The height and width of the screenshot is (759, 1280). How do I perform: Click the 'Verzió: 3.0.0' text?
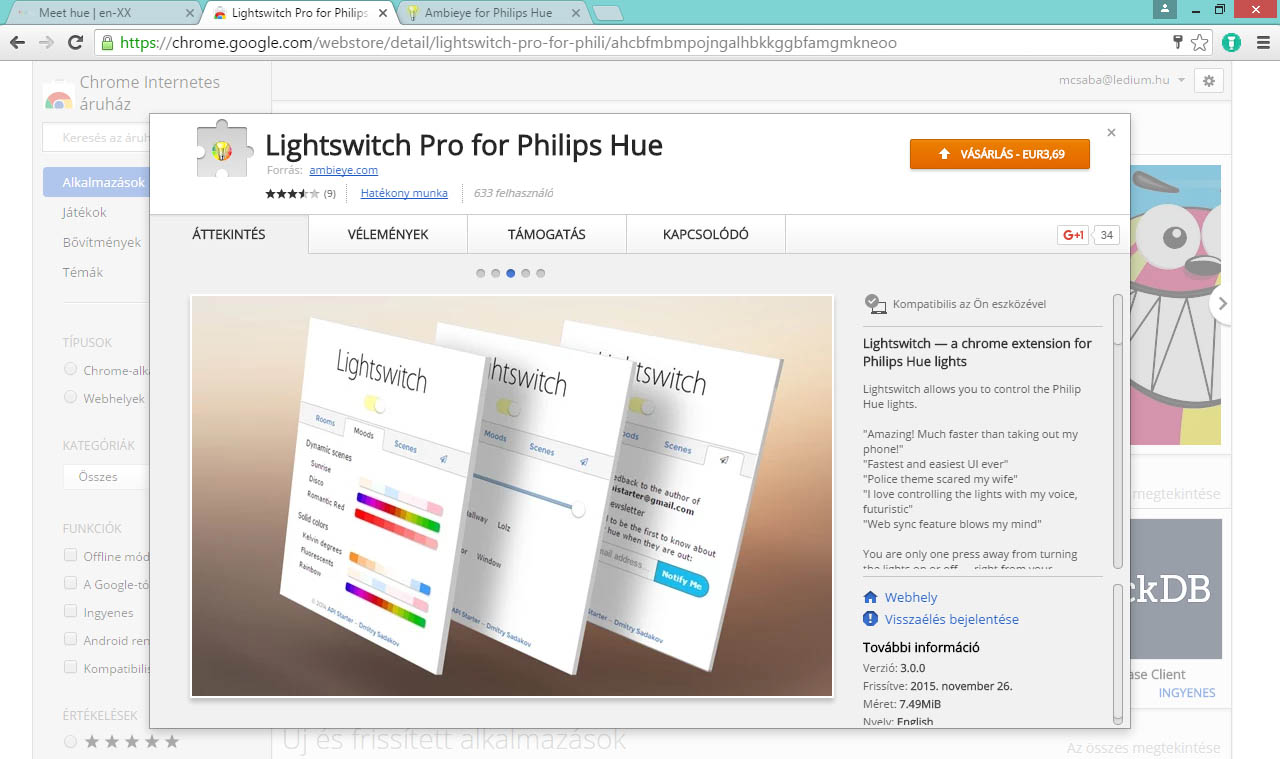pos(894,668)
